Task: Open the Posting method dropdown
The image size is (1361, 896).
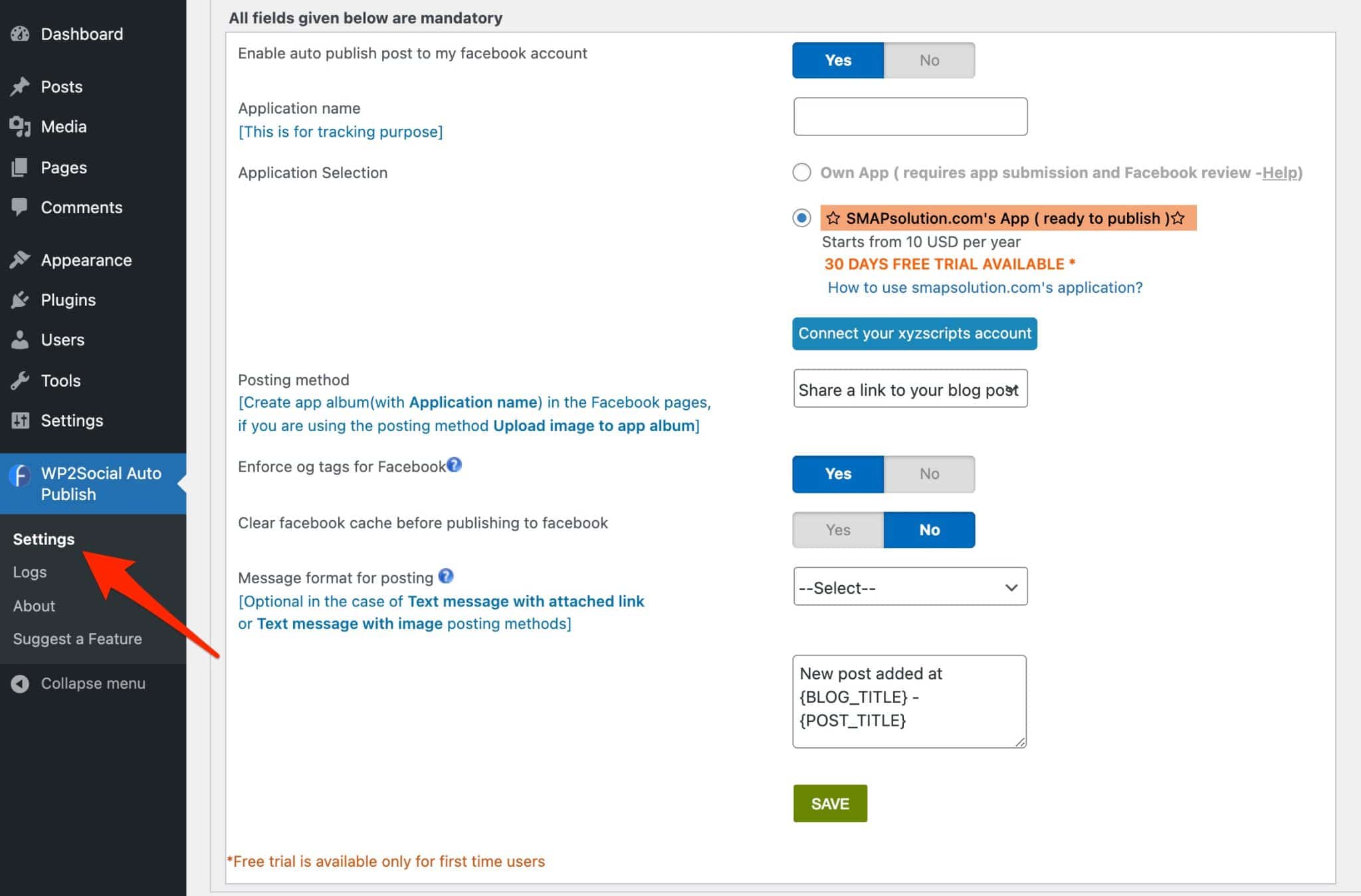Action: [910, 389]
